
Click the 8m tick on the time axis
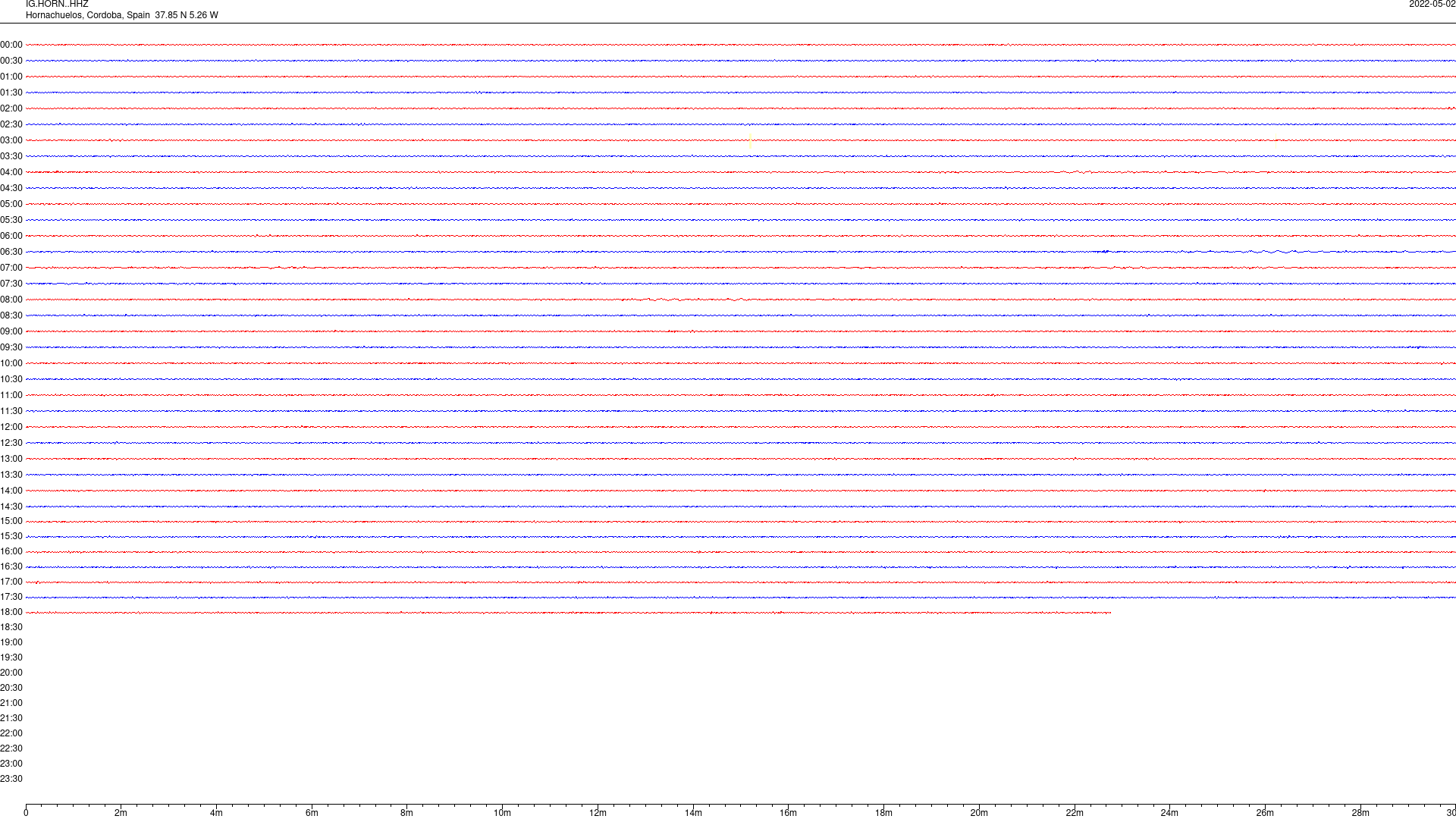[x=406, y=813]
